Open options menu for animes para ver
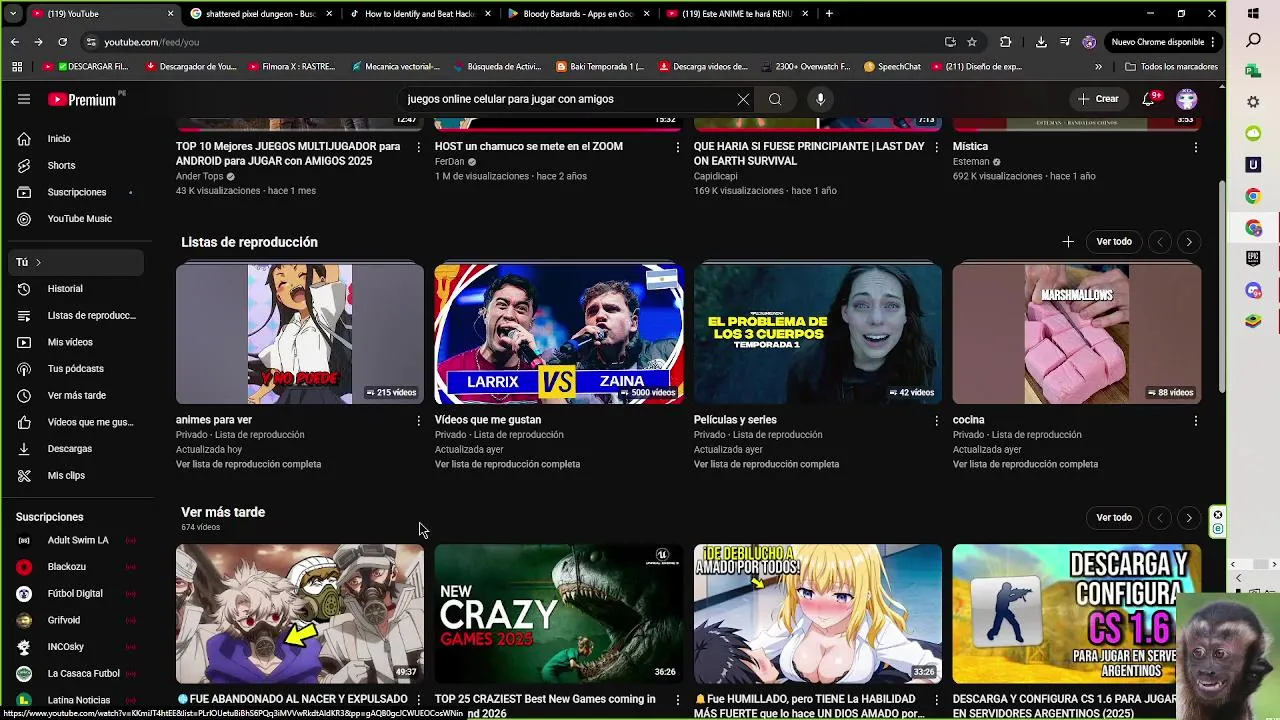 tap(419, 421)
